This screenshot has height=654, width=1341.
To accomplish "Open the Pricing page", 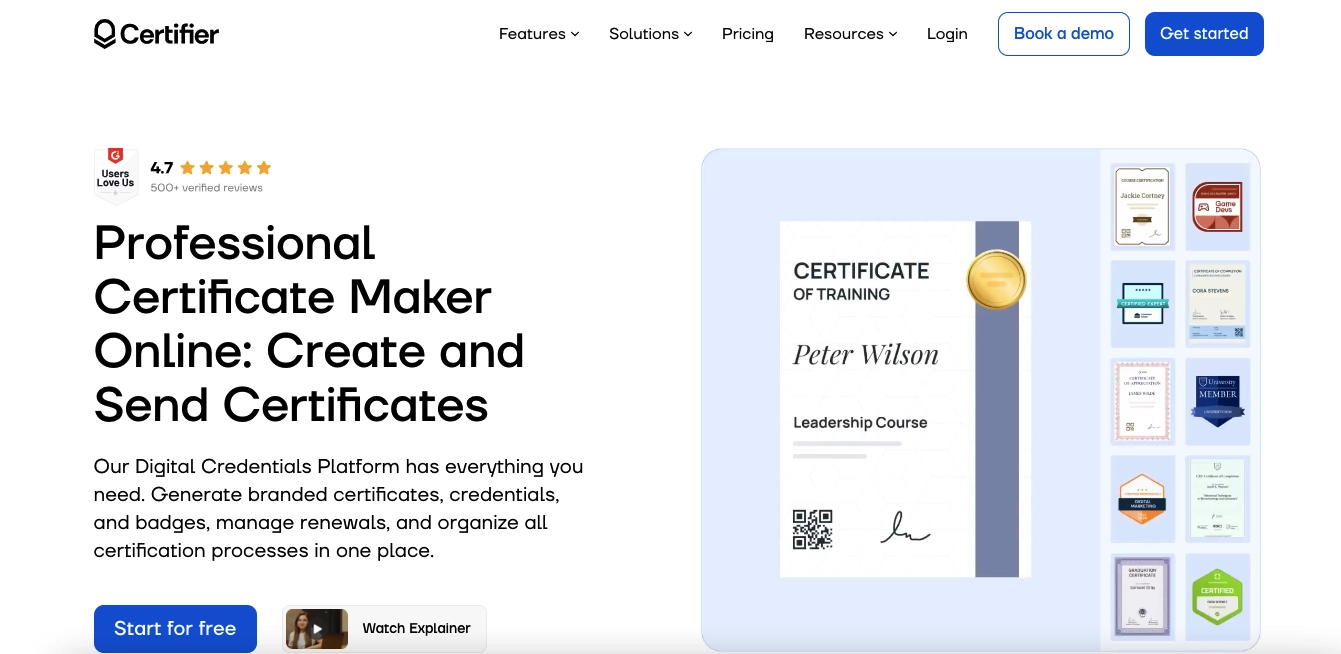I will [748, 34].
